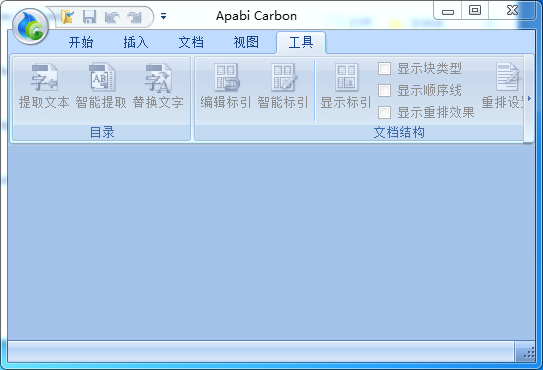Click the Undo icon in quick access toolbar

coord(112,16)
